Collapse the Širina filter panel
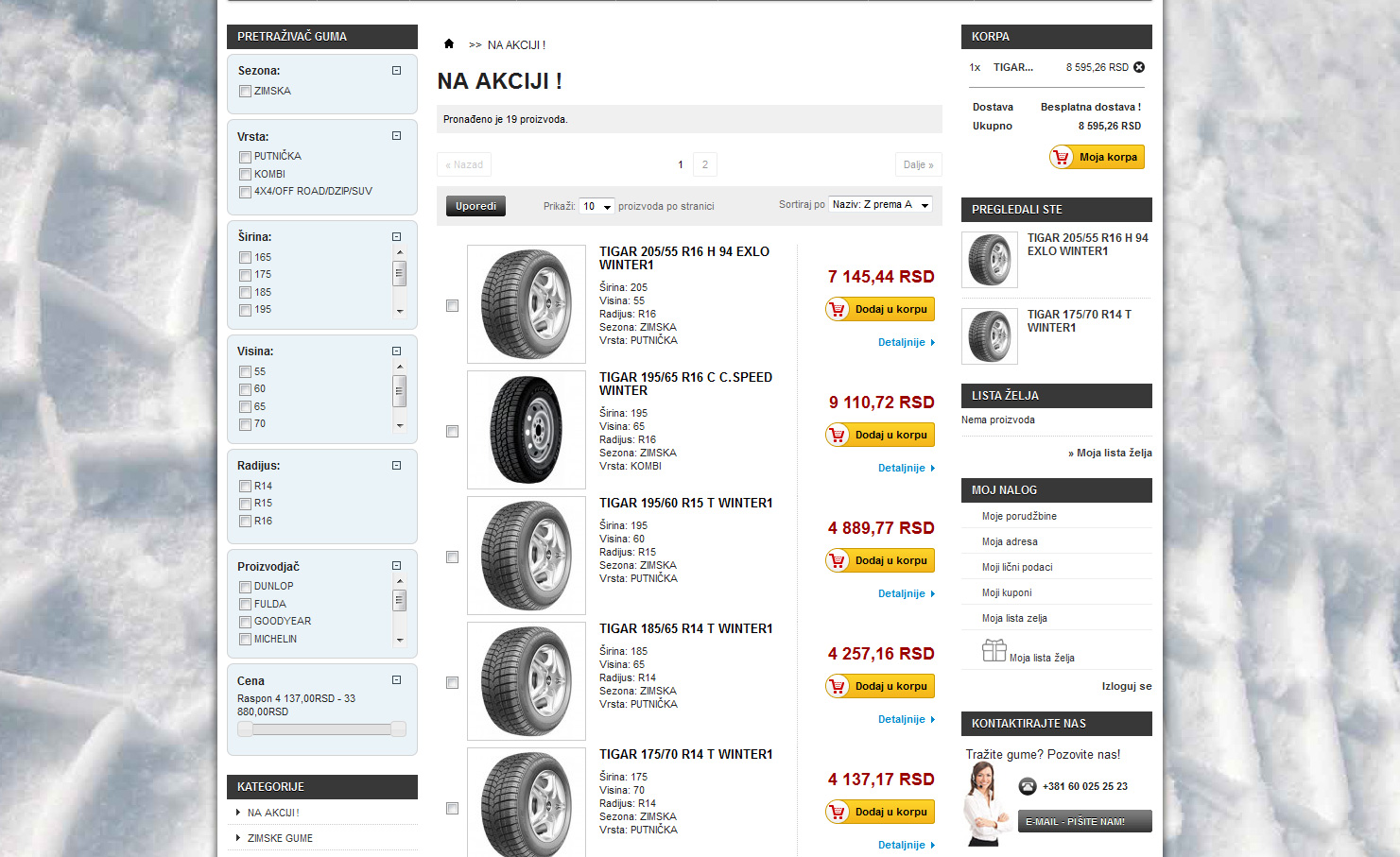Viewport: 1400px width, 857px height. pos(397,237)
